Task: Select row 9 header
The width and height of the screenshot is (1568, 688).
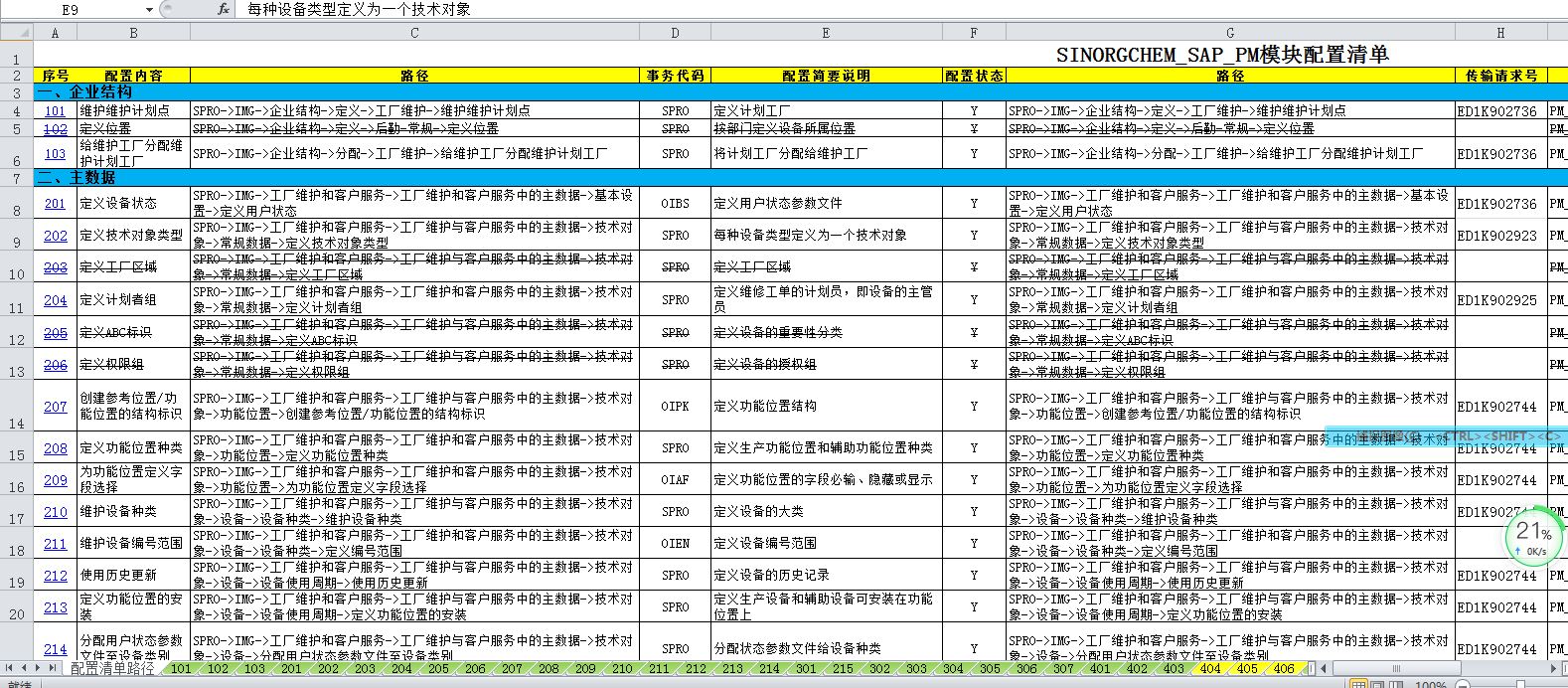Action: (x=17, y=236)
